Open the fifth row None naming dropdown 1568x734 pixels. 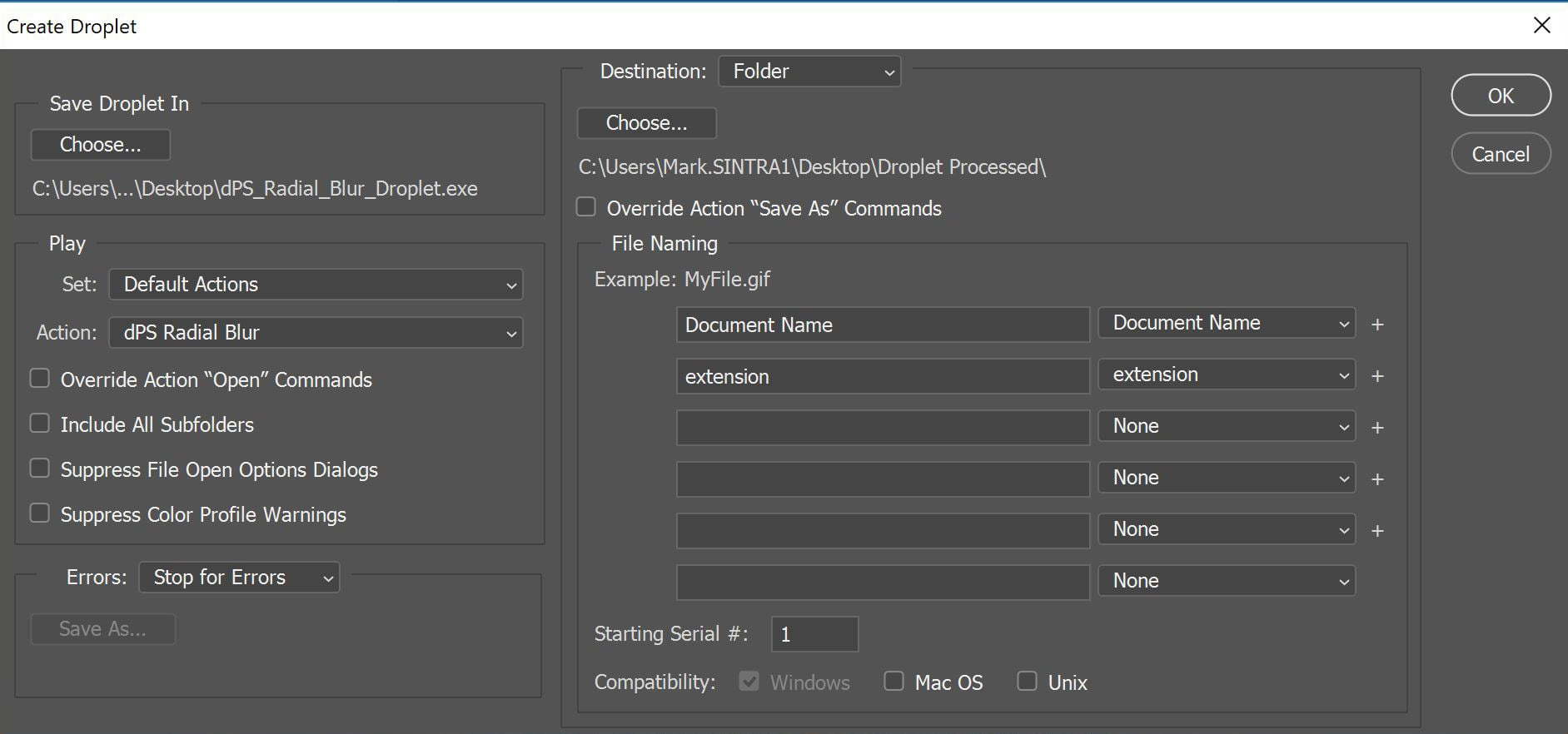1227,529
